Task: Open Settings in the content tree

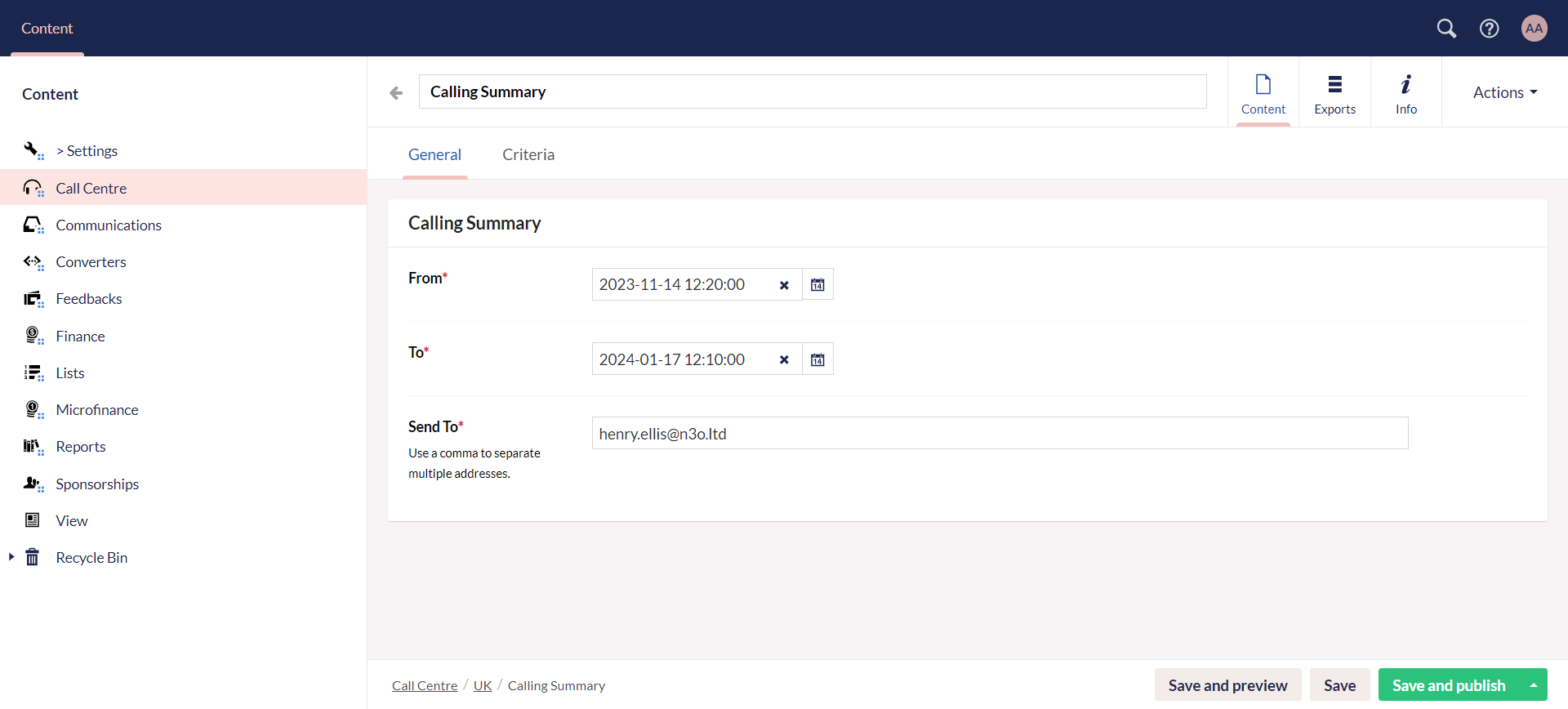Action: pyautogui.click(x=87, y=150)
